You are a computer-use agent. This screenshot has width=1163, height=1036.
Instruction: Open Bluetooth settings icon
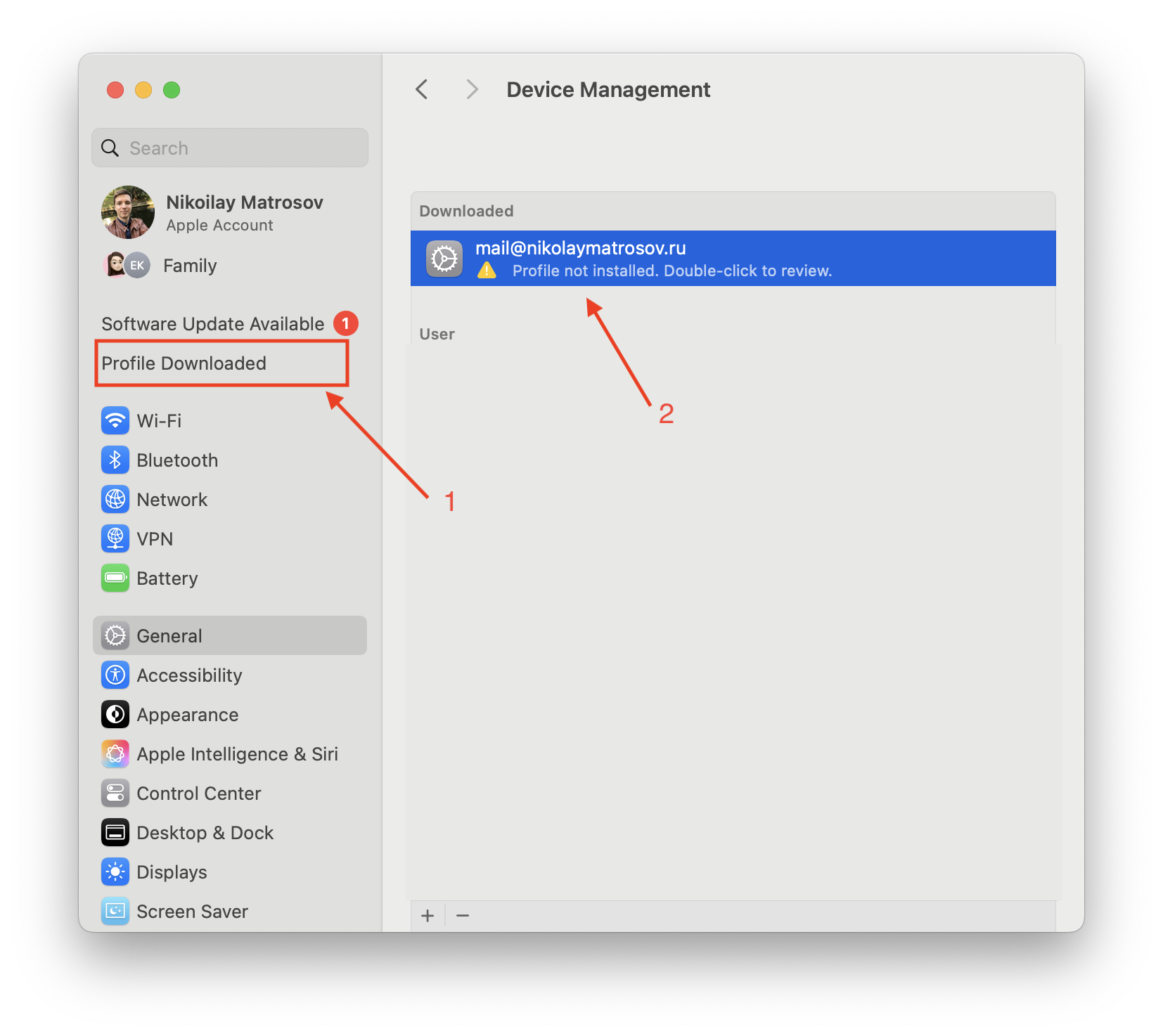tap(115, 460)
